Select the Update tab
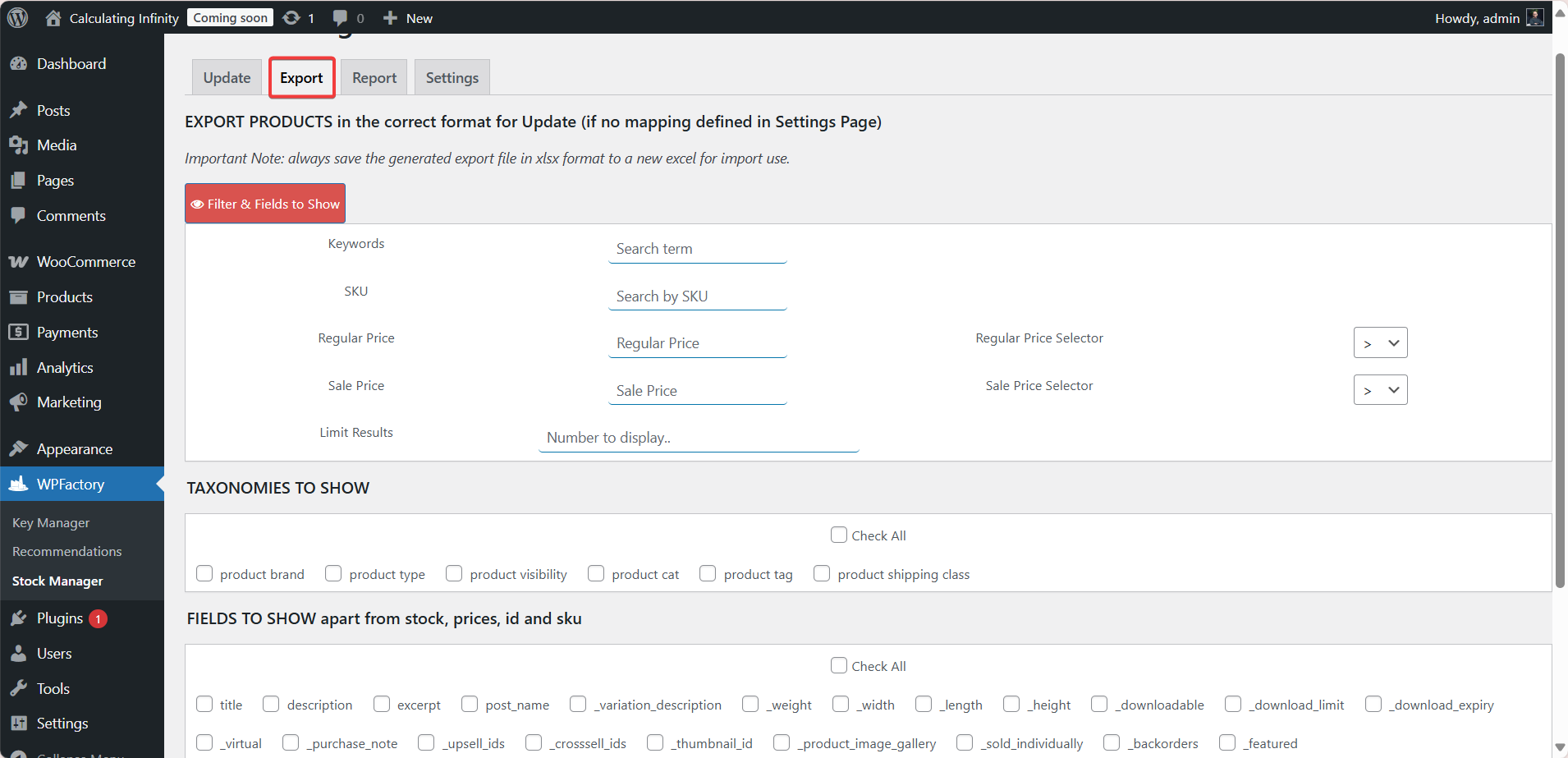1568x758 pixels. pyautogui.click(x=227, y=76)
